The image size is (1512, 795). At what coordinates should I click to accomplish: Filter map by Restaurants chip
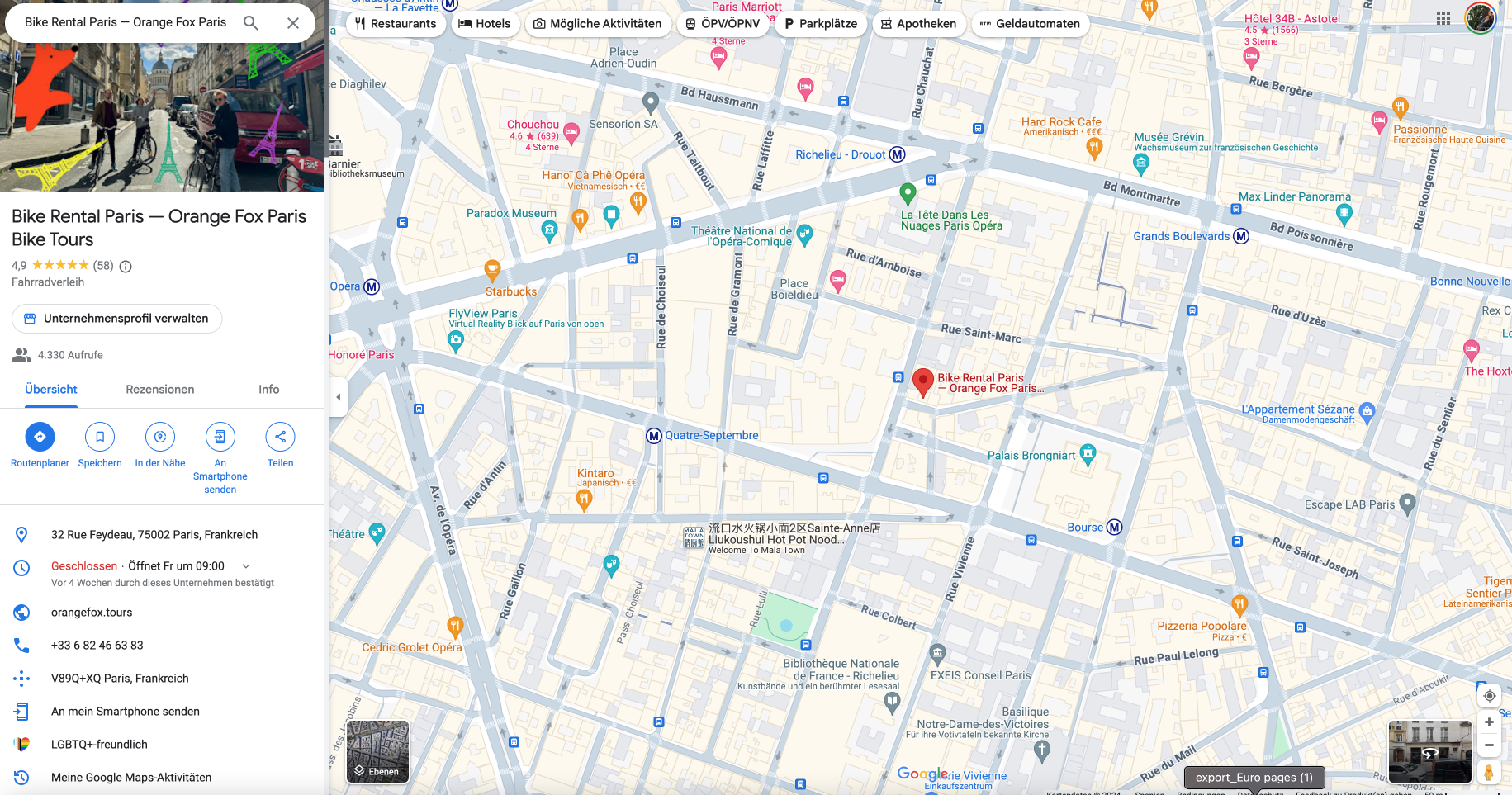[x=396, y=24]
